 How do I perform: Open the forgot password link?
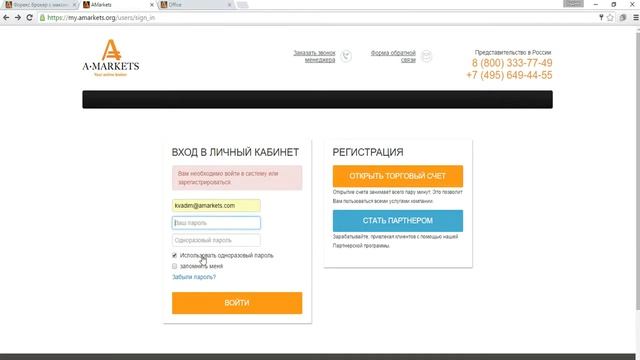[x=194, y=277]
